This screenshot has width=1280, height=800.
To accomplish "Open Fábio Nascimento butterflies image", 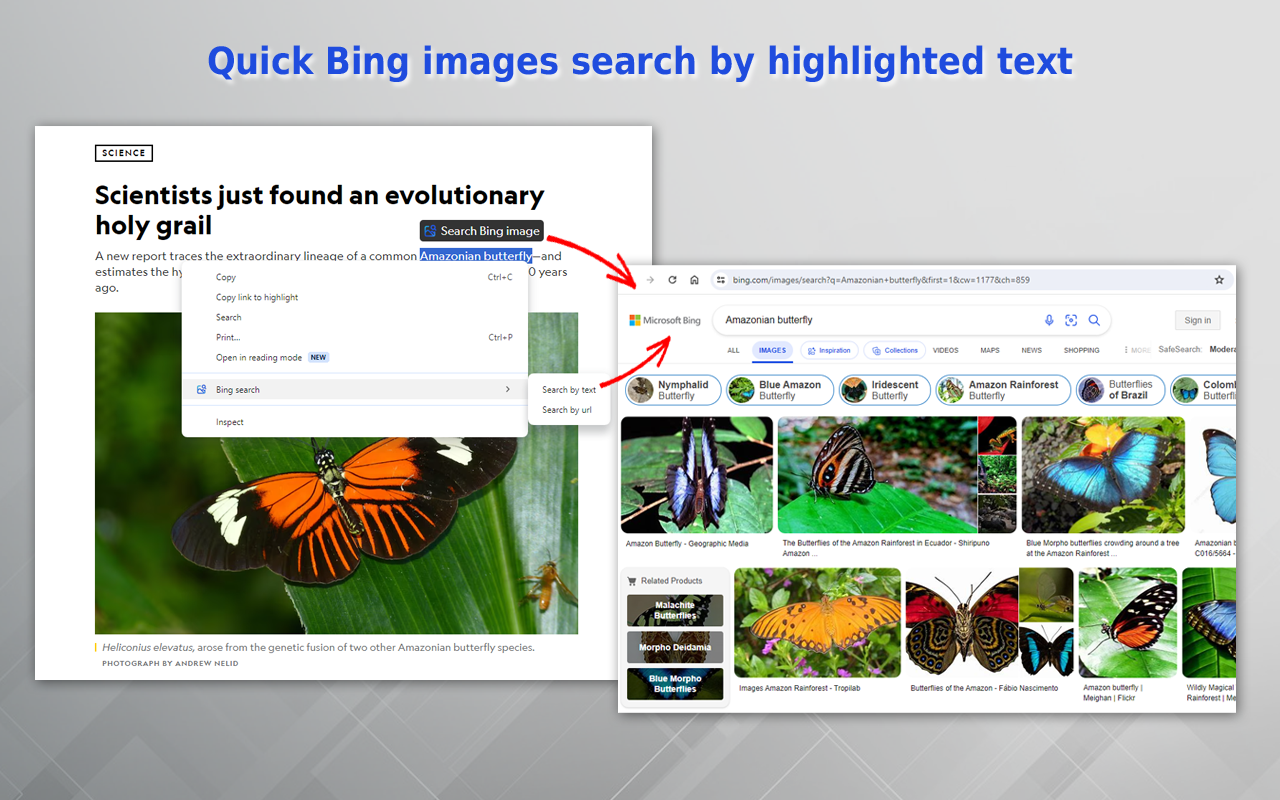I will click(990, 623).
